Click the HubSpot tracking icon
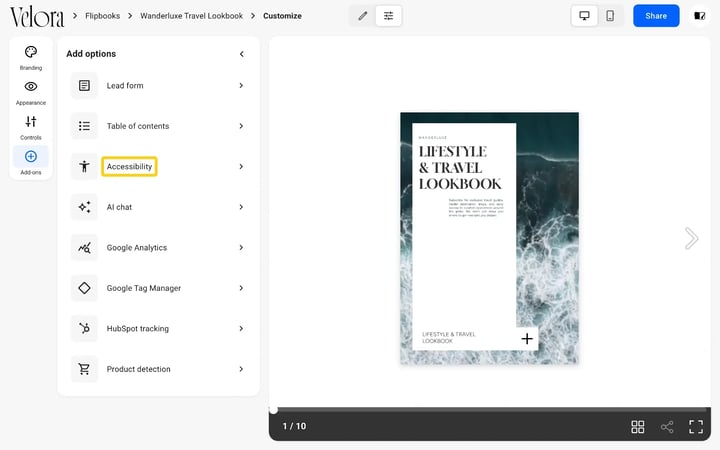This screenshot has width=720, height=450. pyautogui.click(x=84, y=328)
